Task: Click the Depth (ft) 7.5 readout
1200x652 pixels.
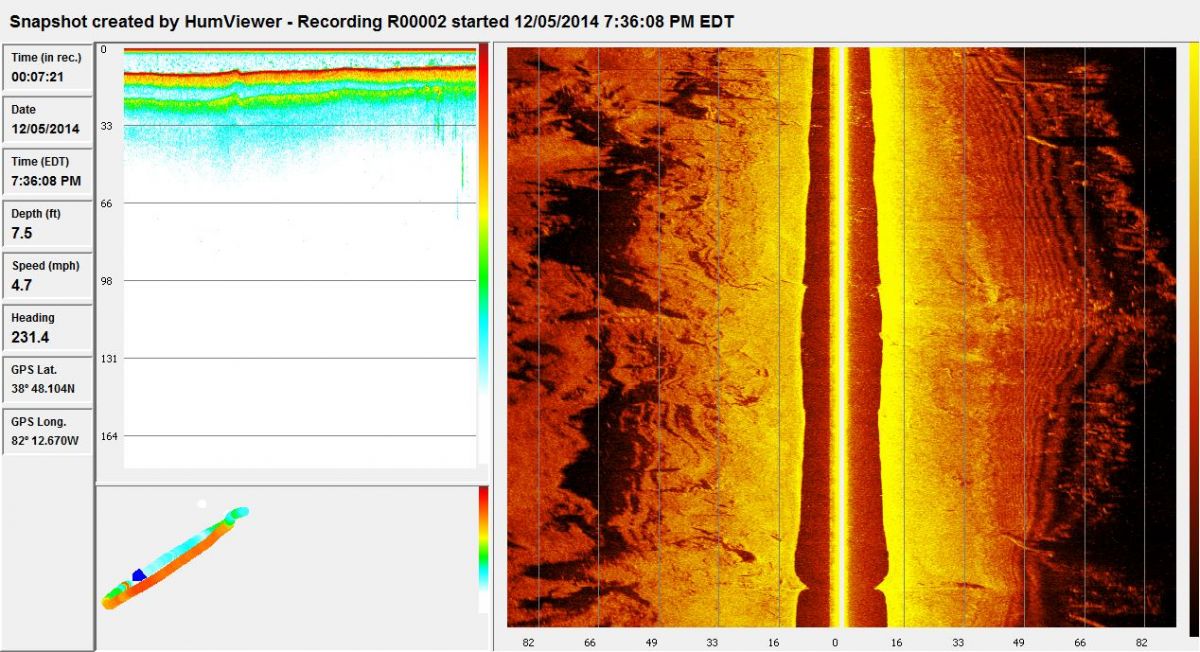Action: 47,223
